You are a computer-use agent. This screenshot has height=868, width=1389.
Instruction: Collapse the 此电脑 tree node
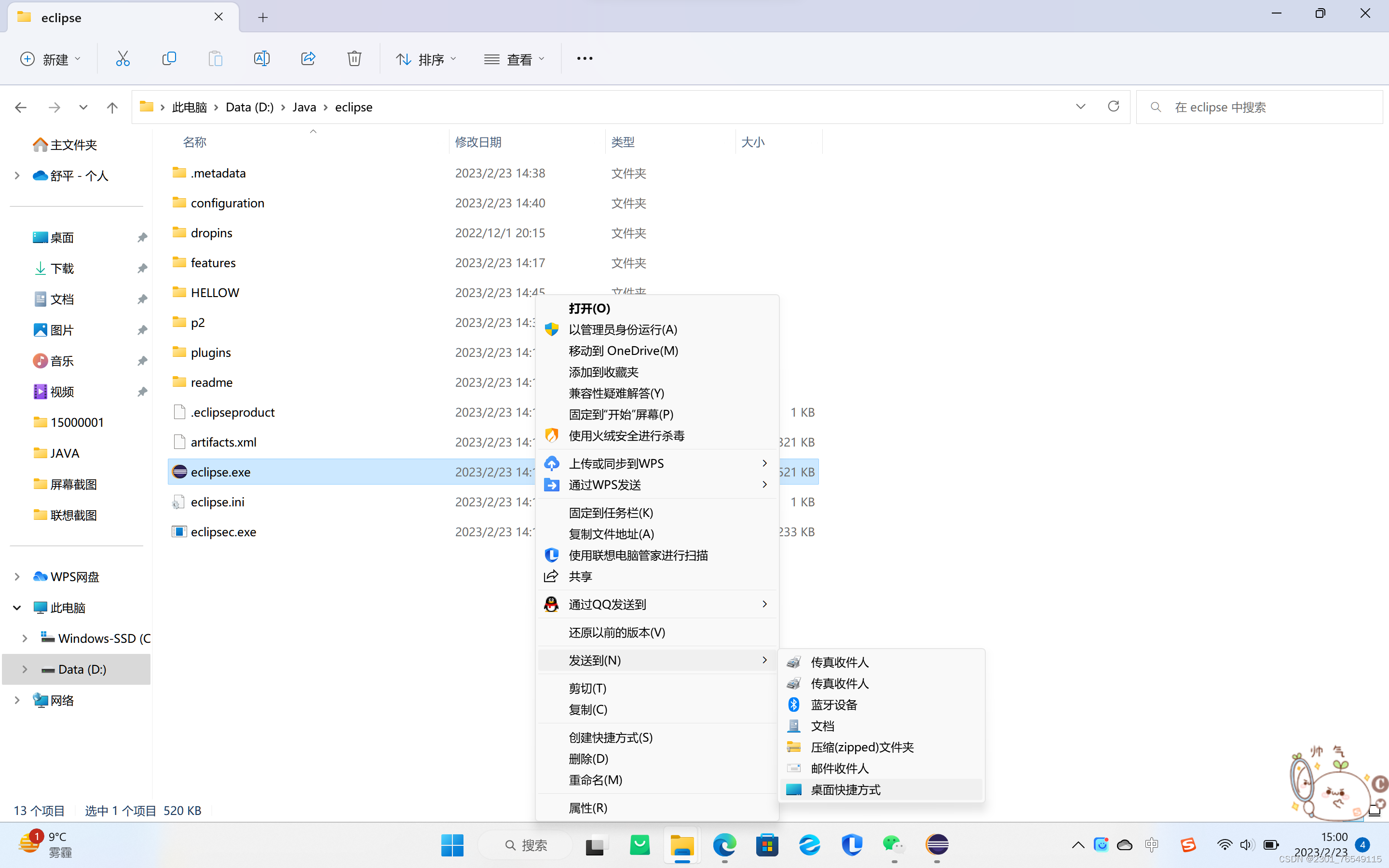coord(17,608)
